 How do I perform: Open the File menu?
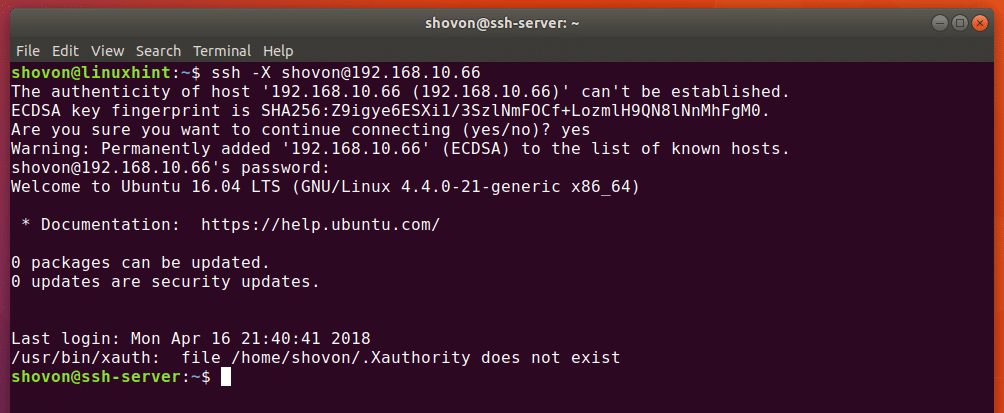(x=27, y=50)
